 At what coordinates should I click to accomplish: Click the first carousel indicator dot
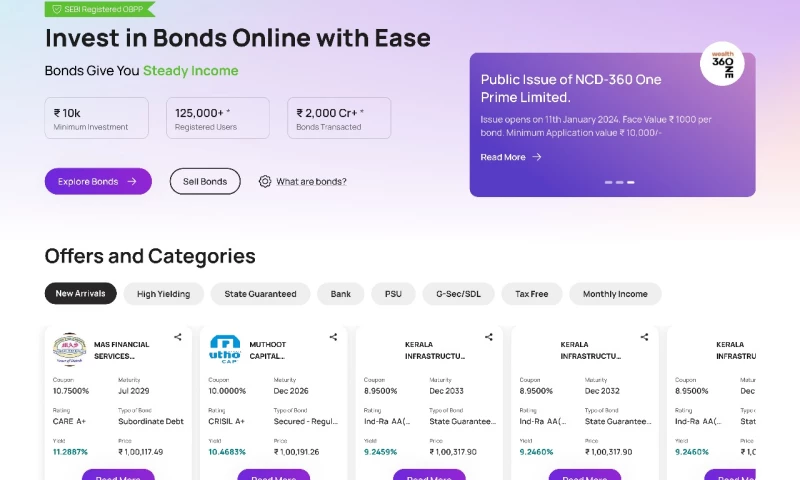pos(607,182)
